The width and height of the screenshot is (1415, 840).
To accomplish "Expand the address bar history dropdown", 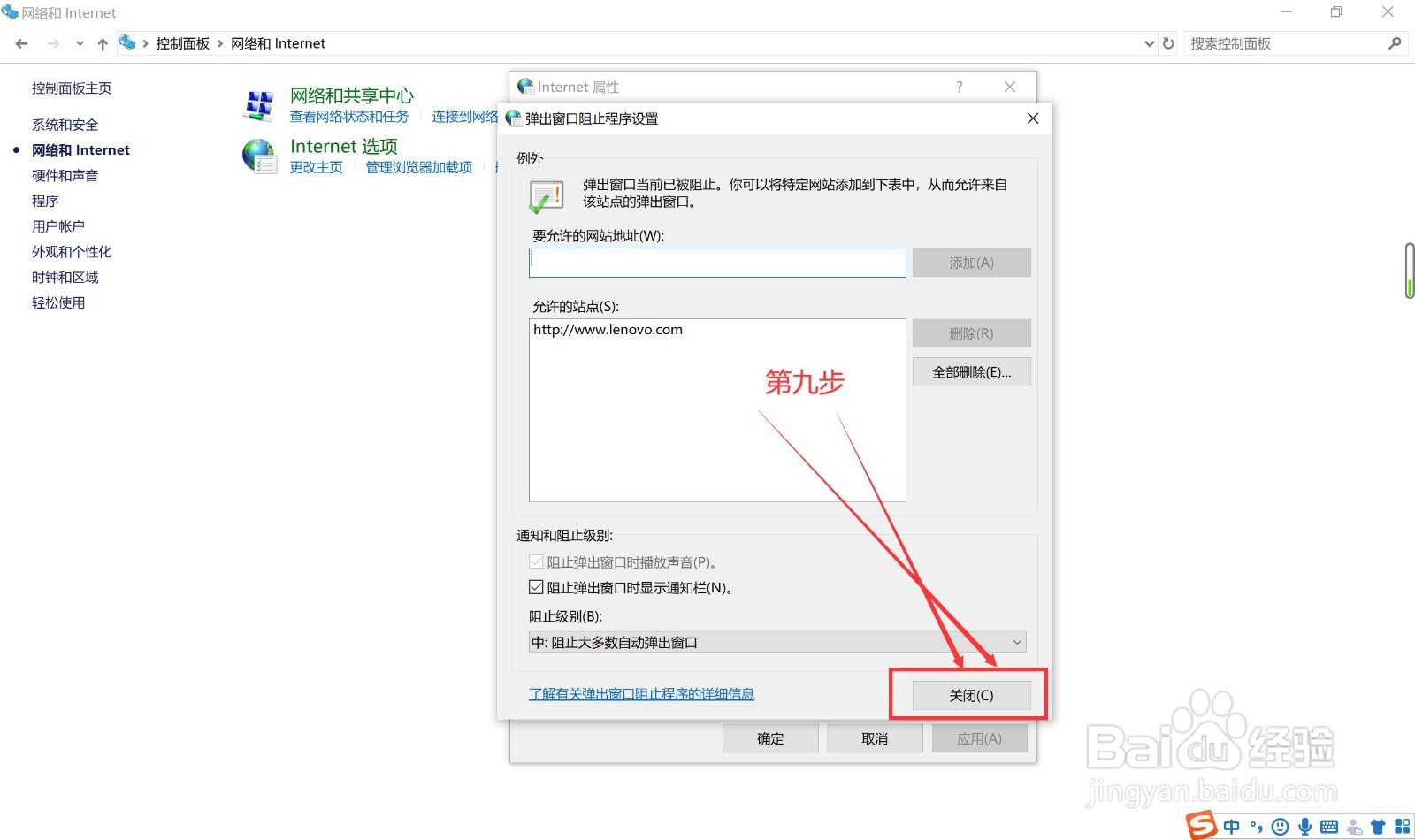I will click(1149, 42).
